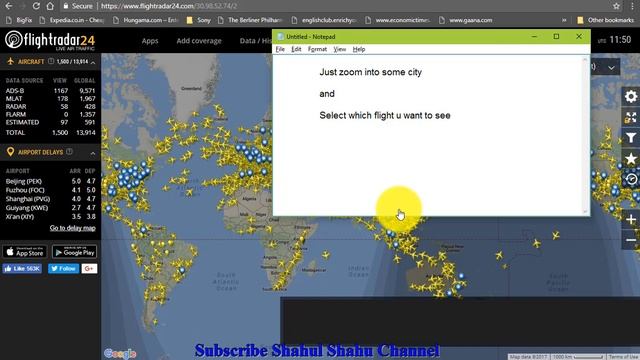The image size is (640, 360).
Task: Minimize the Notepad window
Action: 534,37
